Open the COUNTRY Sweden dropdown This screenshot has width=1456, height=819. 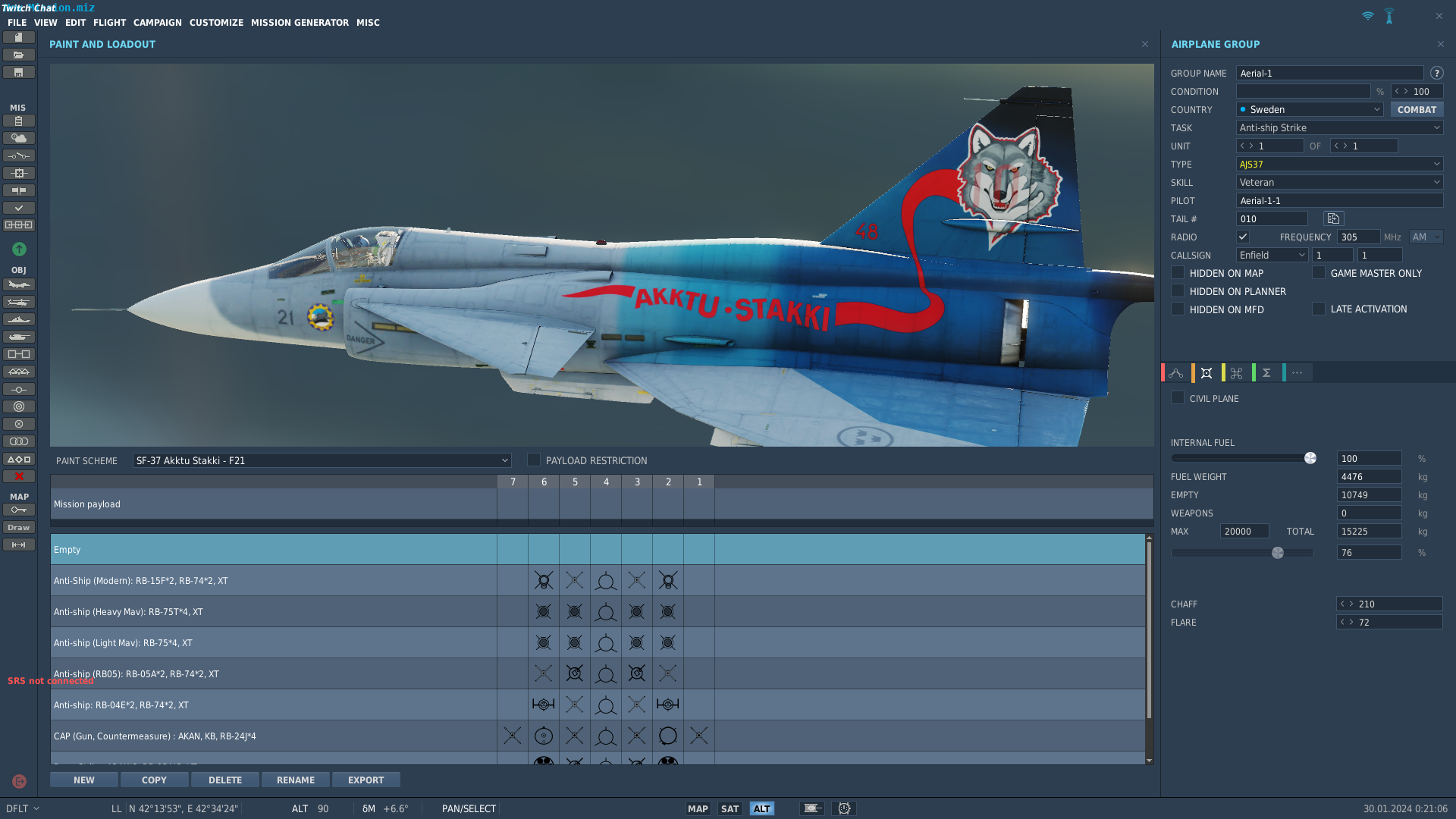(1310, 109)
